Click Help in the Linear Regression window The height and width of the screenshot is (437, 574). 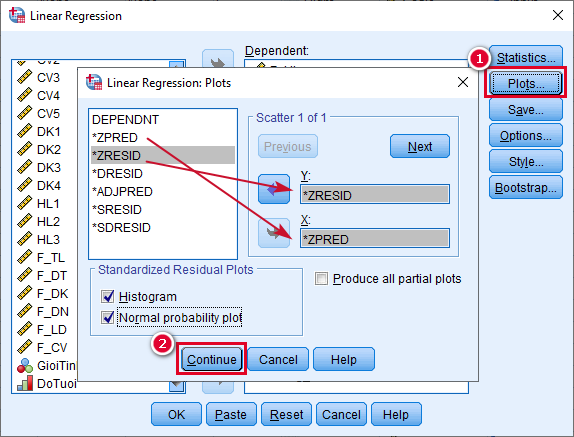click(396, 414)
